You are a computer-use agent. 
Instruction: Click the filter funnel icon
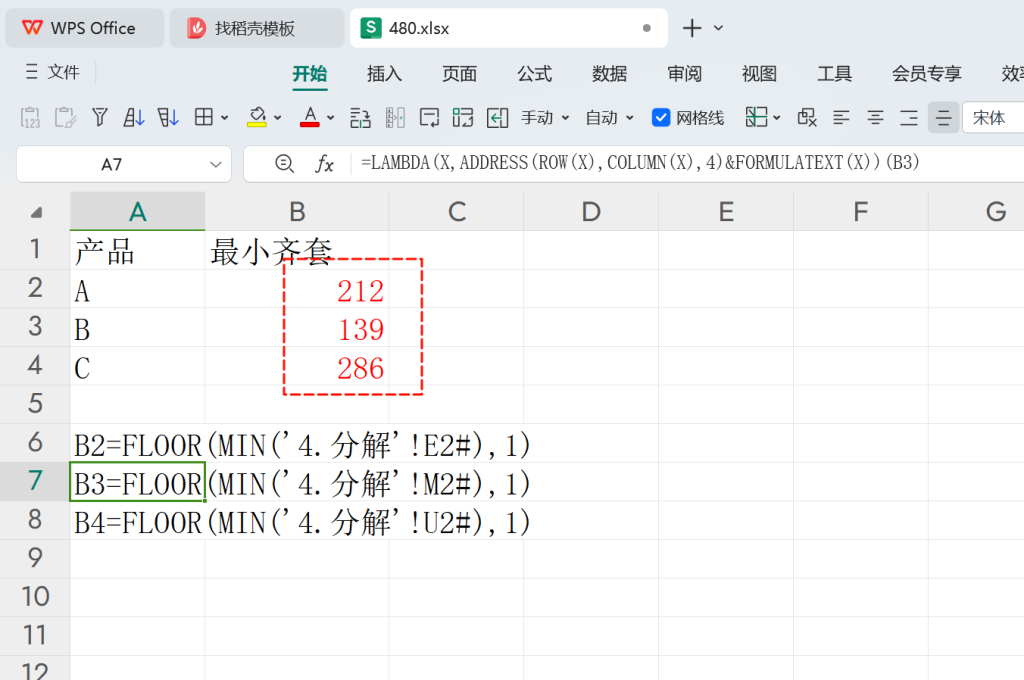tap(99, 118)
